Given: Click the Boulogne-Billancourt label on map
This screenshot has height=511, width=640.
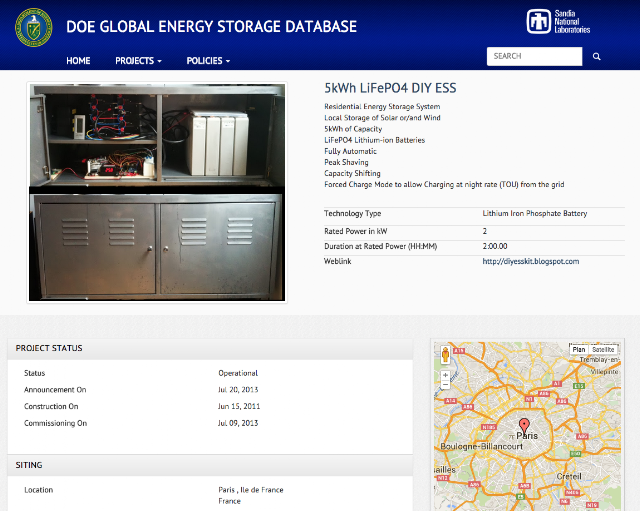Looking at the screenshot, I should [x=481, y=446].
